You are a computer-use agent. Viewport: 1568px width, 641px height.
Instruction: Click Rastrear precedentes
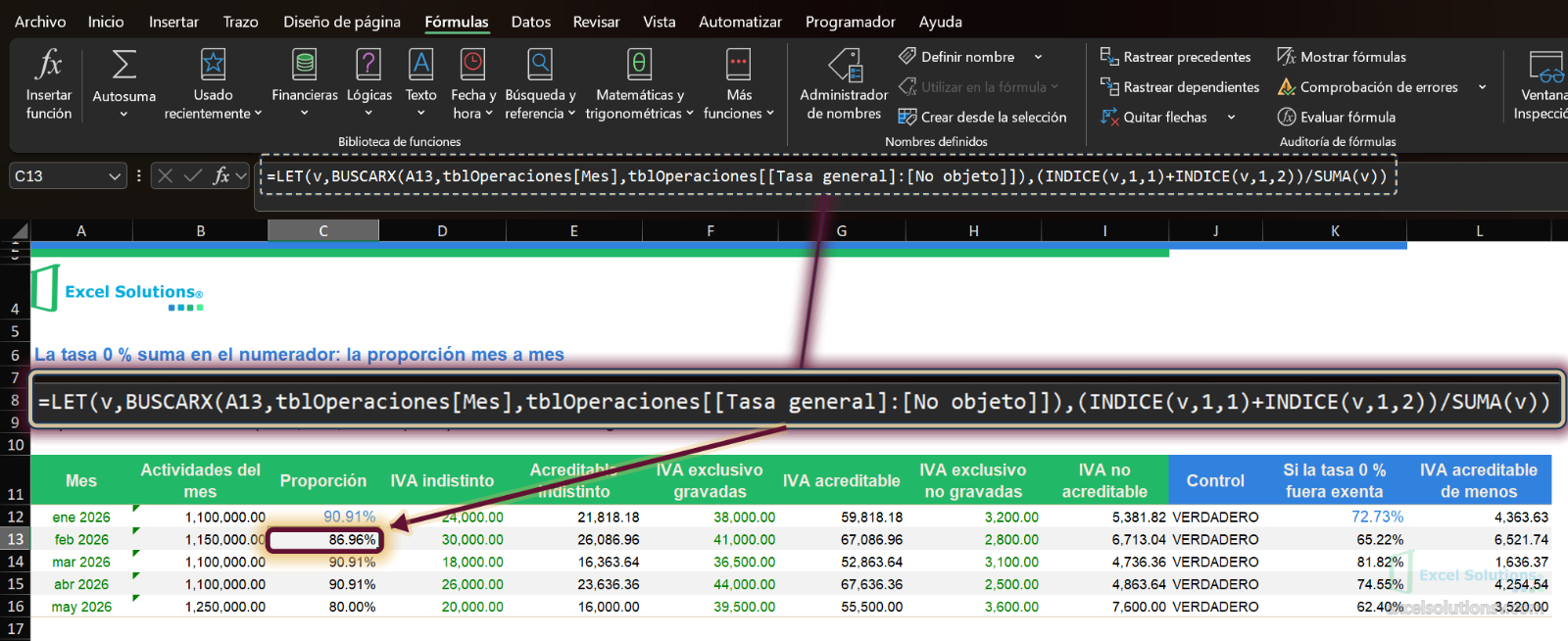click(1175, 57)
